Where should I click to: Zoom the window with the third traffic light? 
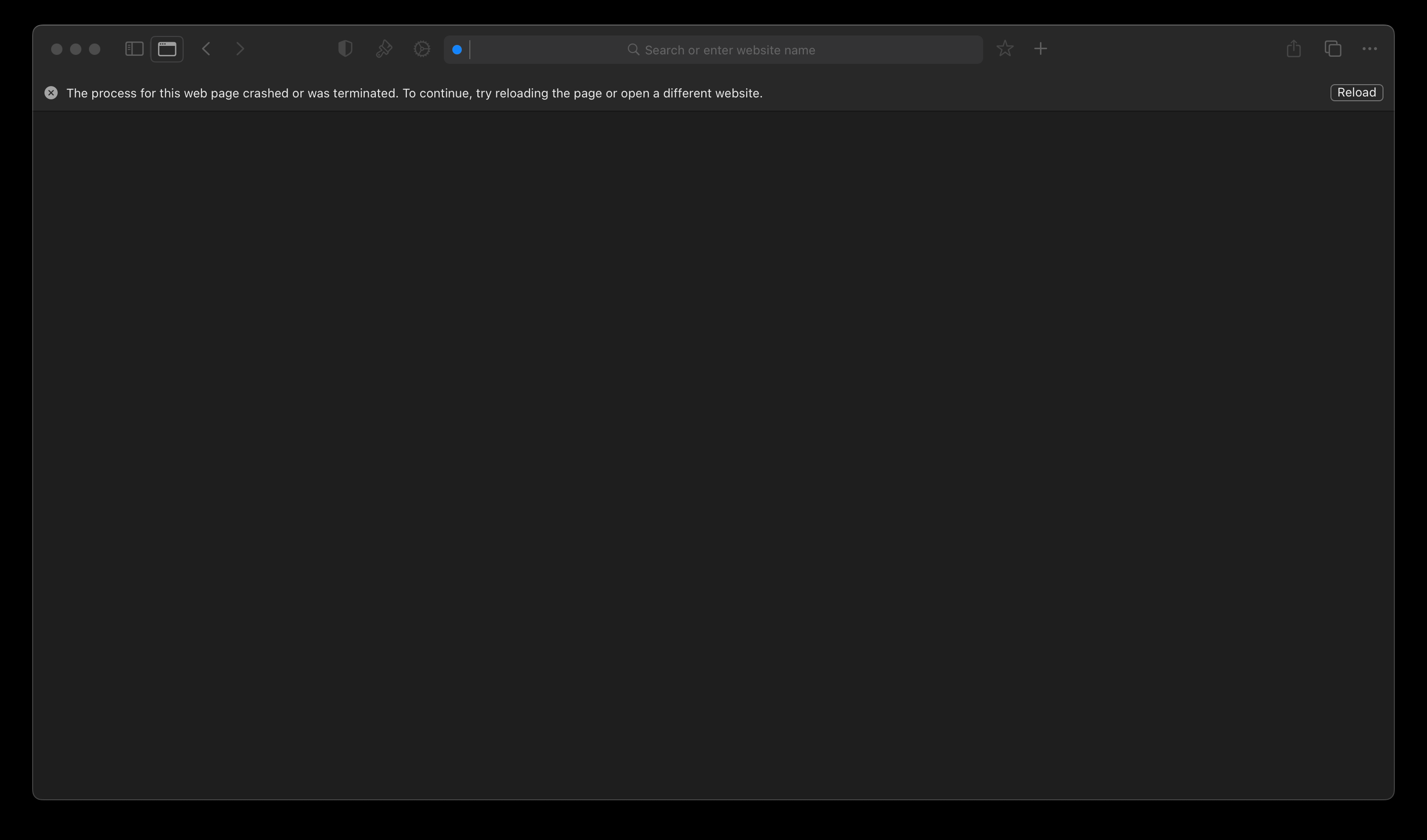point(95,49)
